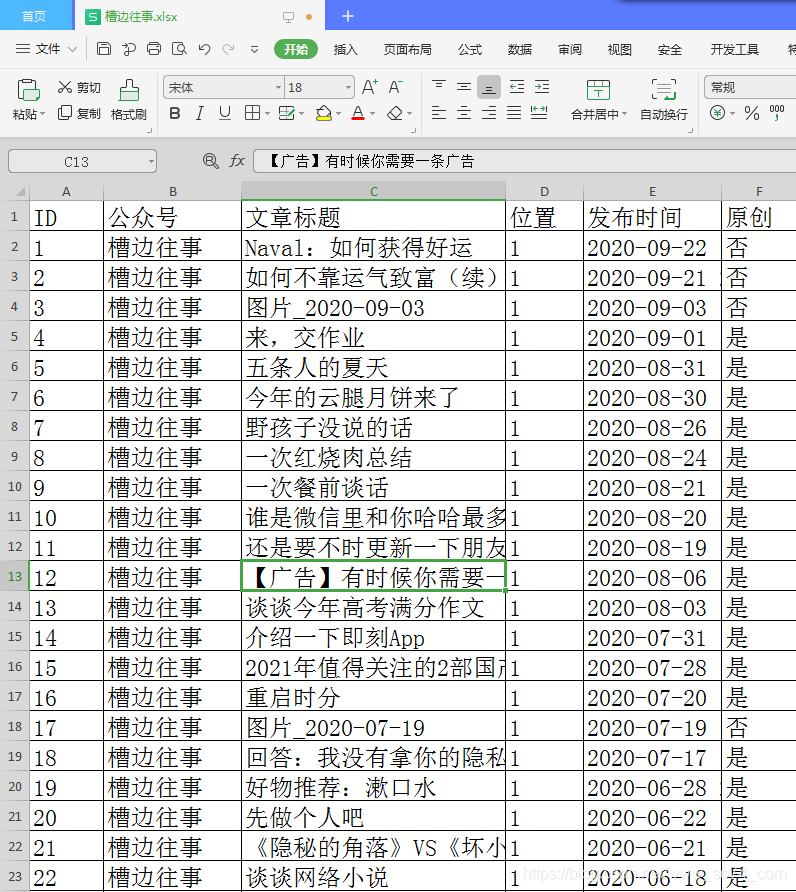The image size is (796, 892).
Task: Open the fill color dropdown arrow
Action: (x=339, y=114)
